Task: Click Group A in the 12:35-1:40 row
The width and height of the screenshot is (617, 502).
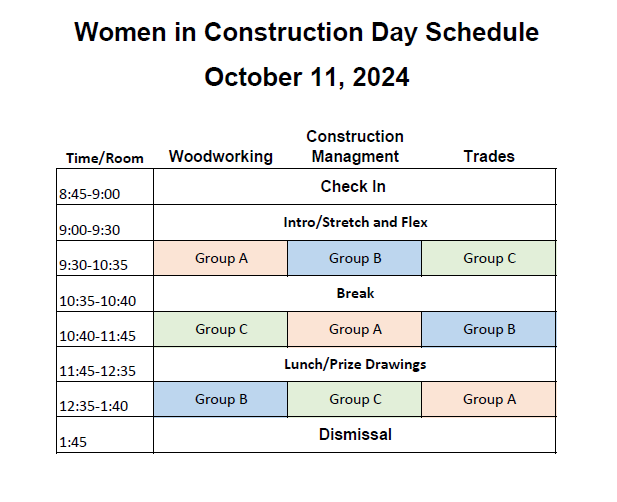Action: click(x=489, y=399)
